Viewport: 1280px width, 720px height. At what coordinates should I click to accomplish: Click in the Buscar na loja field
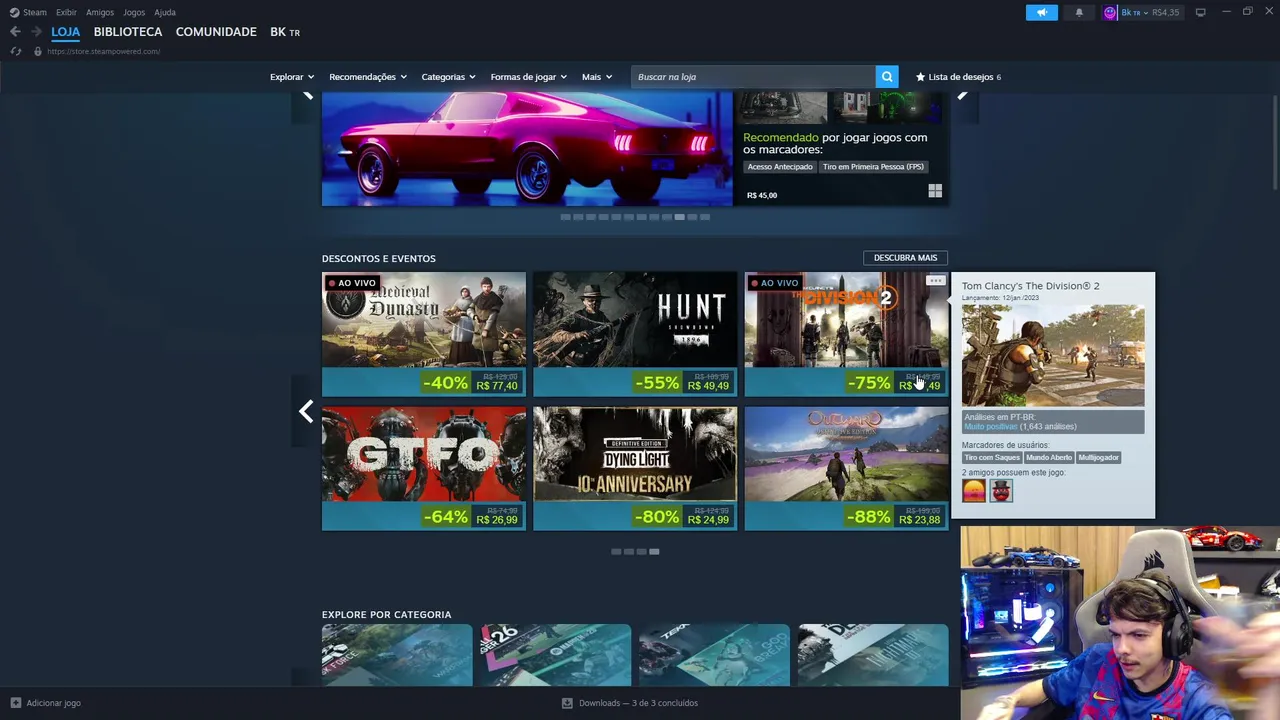point(753,77)
